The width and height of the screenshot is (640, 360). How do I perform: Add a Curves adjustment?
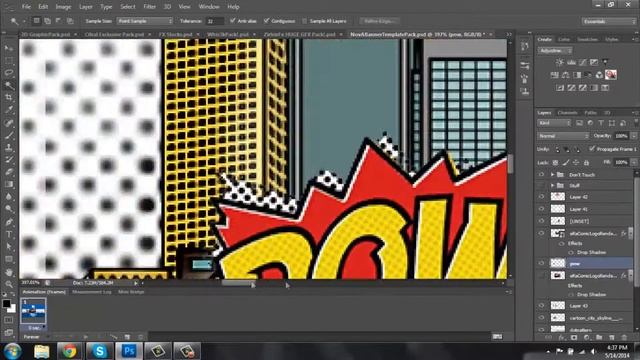(x=582, y=62)
